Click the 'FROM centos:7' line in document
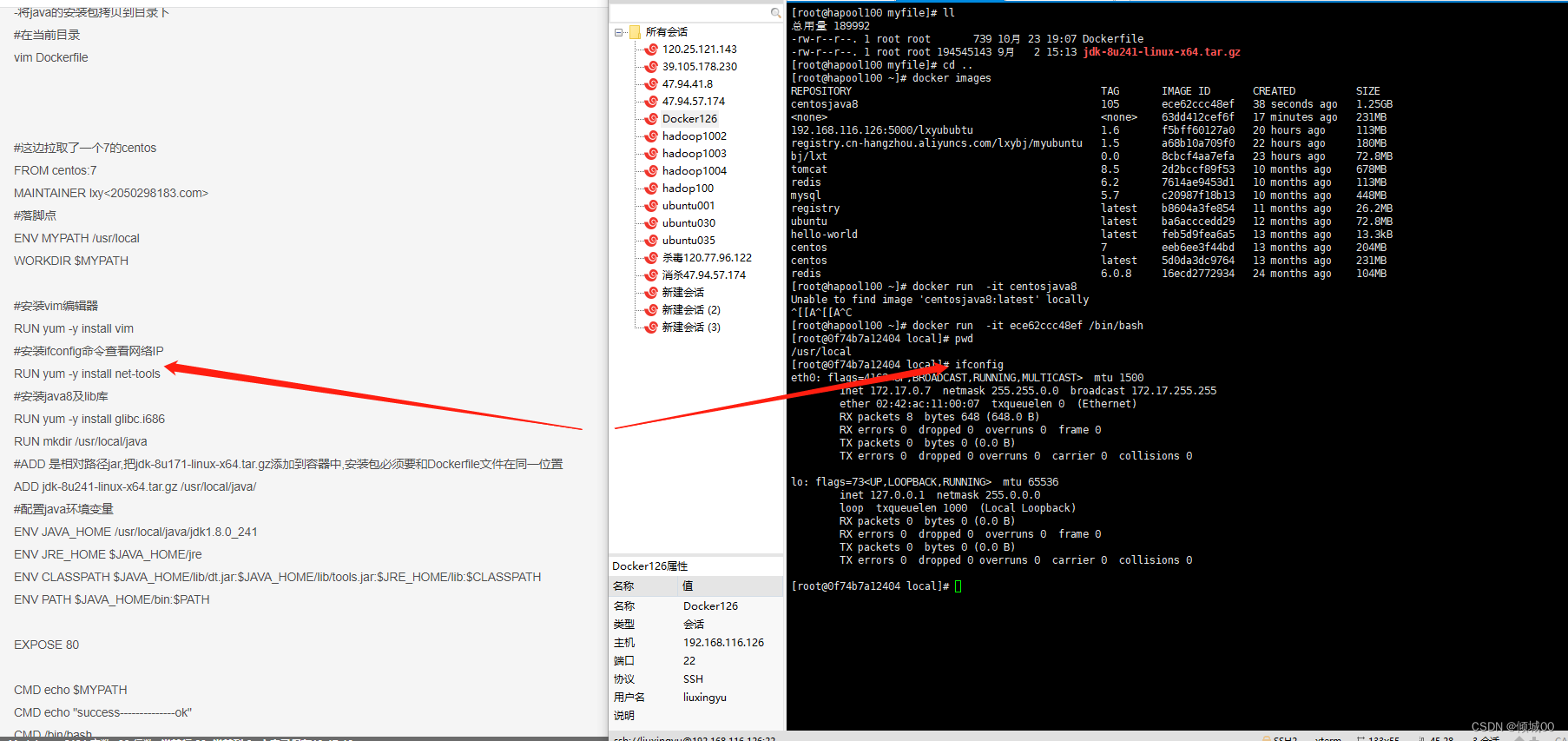This screenshot has width=1568, height=741. click(x=56, y=170)
